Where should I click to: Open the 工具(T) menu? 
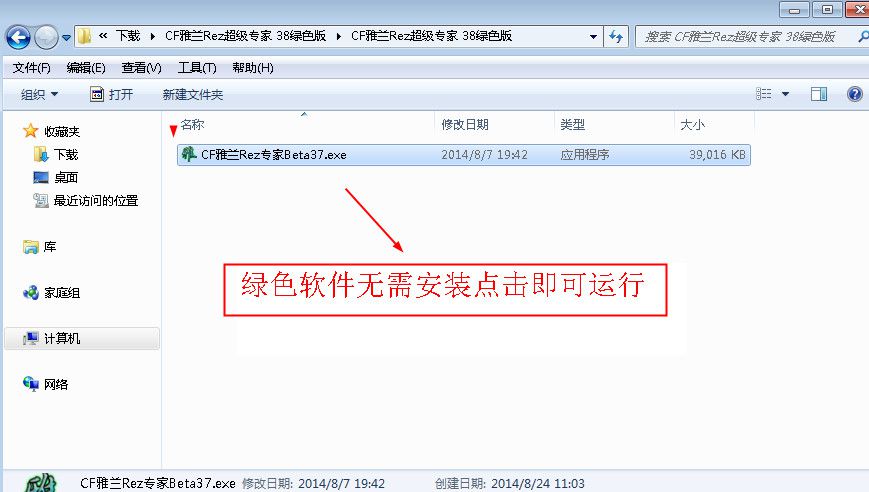coord(197,68)
